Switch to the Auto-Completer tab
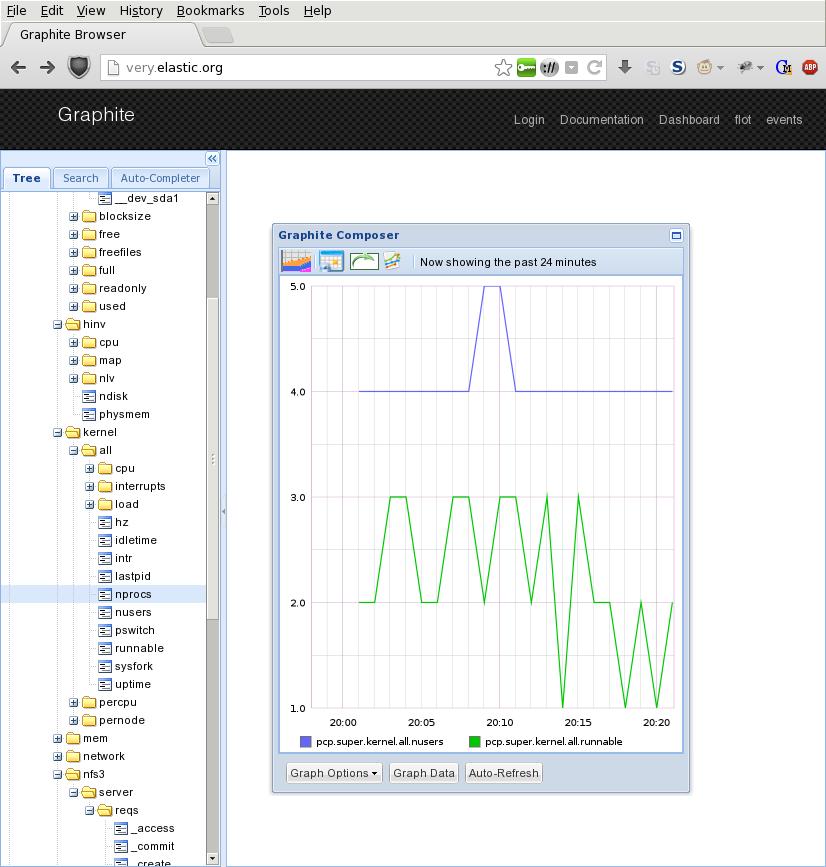Screen dimensions: 826x867 click(x=160, y=178)
